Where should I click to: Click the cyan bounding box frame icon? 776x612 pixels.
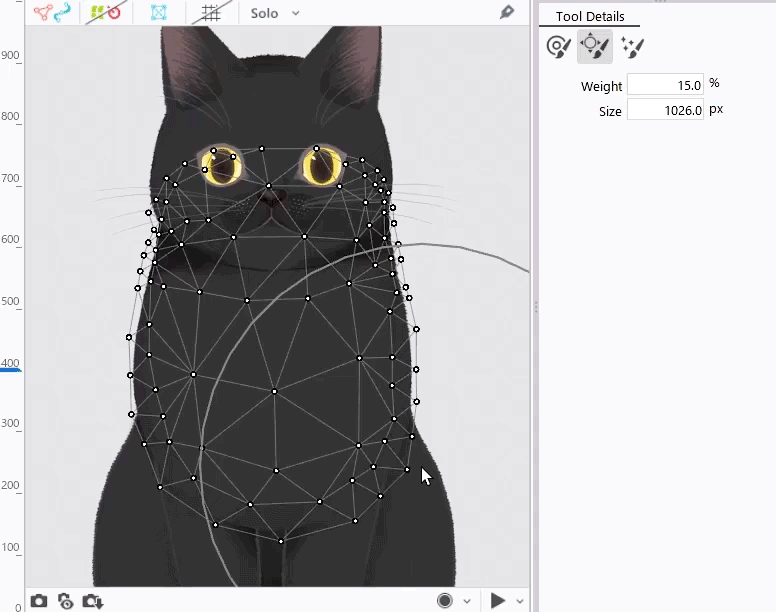tap(159, 13)
